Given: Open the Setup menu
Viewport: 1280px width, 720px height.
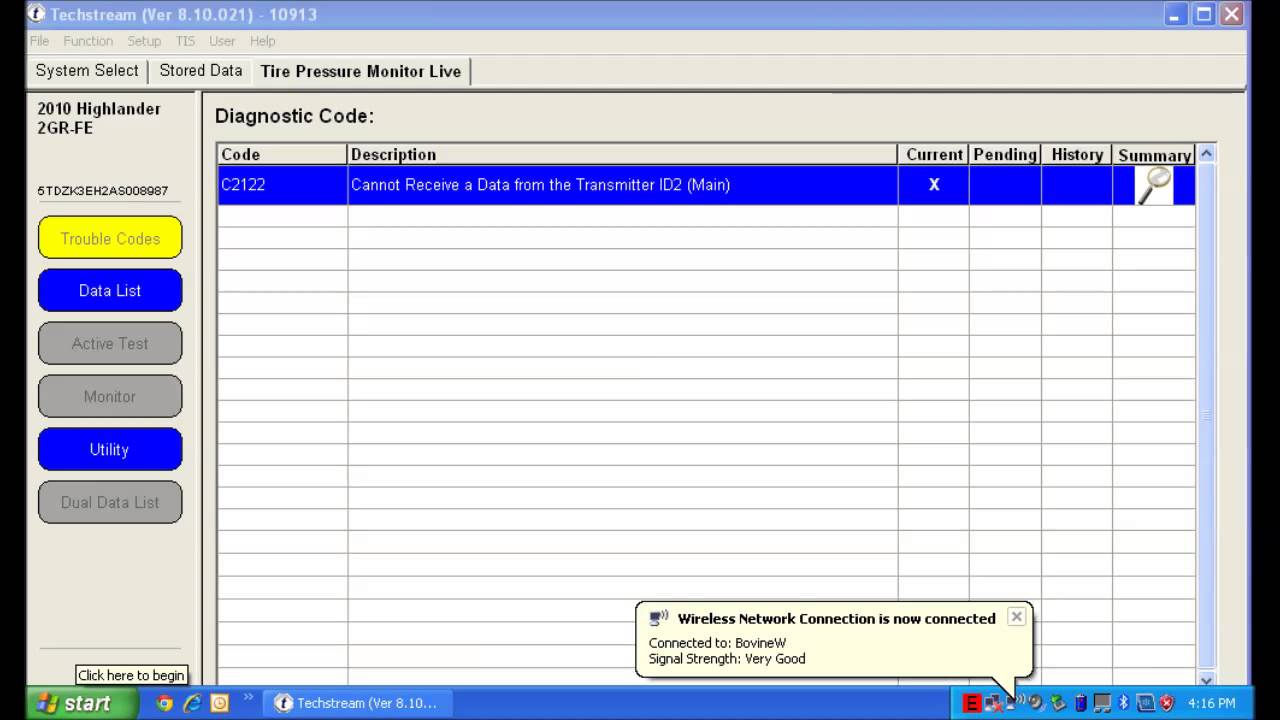Looking at the screenshot, I should click(x=144, y=41).
